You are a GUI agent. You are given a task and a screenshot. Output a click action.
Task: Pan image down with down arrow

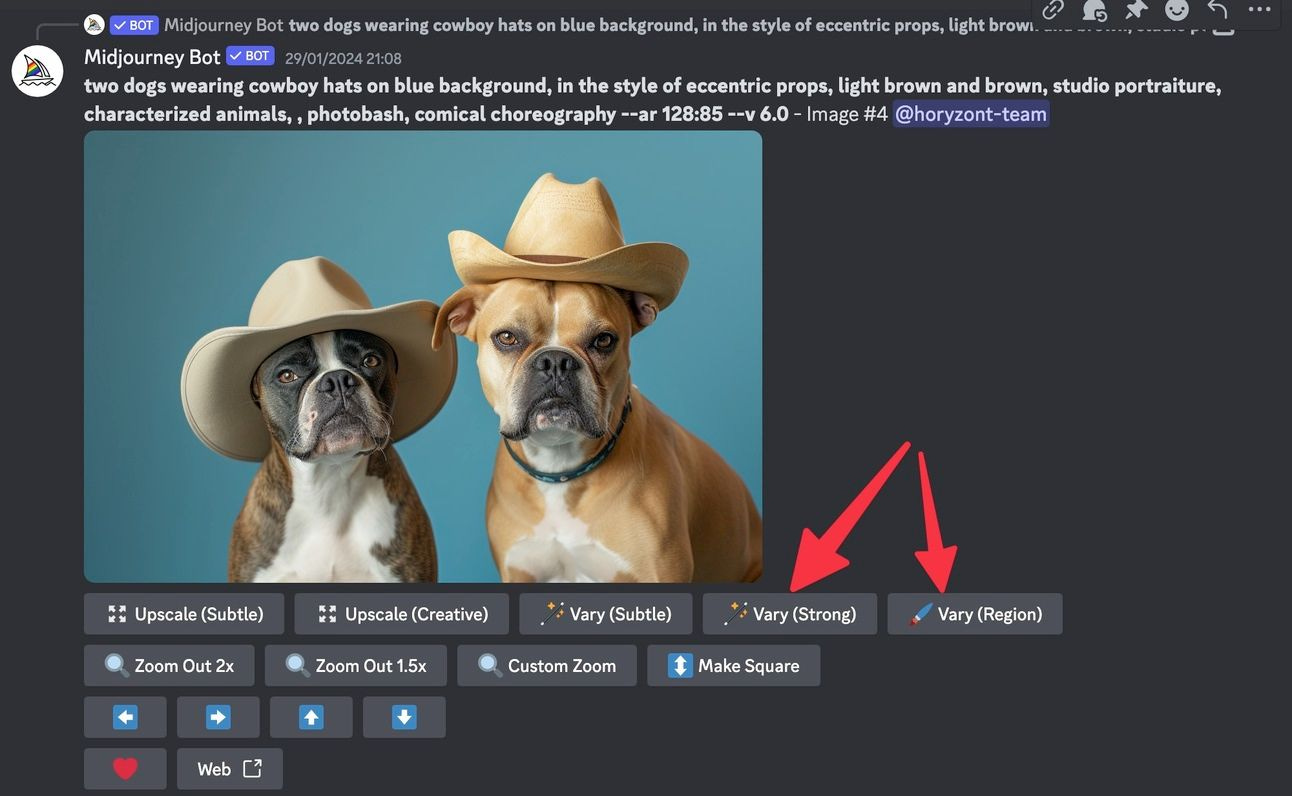(404, 717)
